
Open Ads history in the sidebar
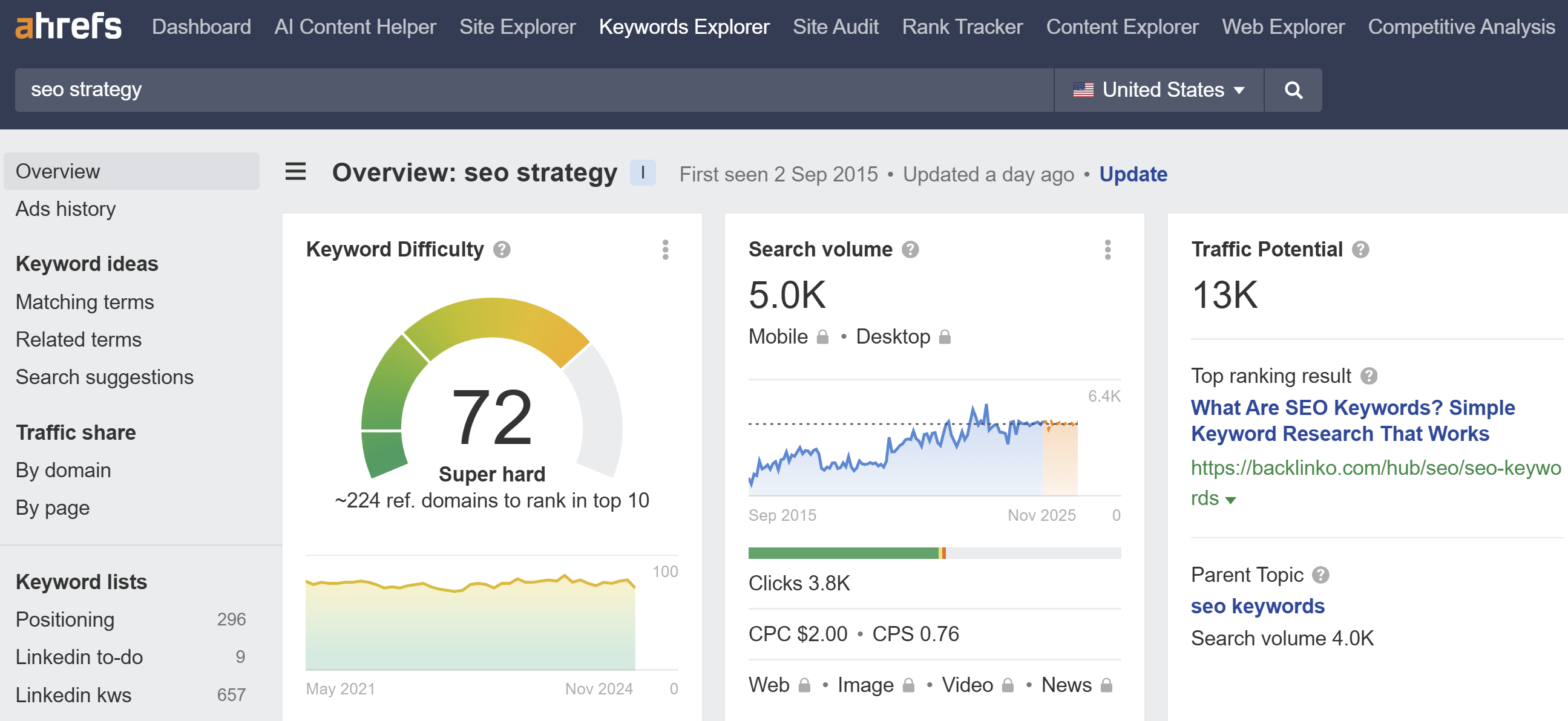(66, 209)
